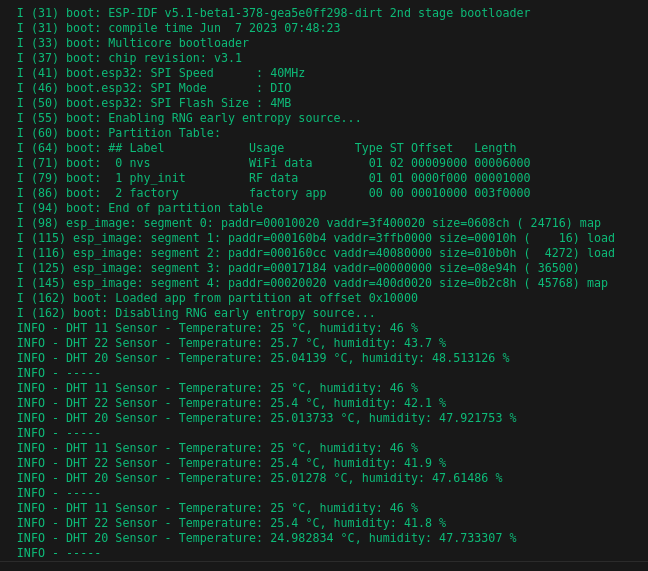Click the End of partition table line

click(140, 208)
